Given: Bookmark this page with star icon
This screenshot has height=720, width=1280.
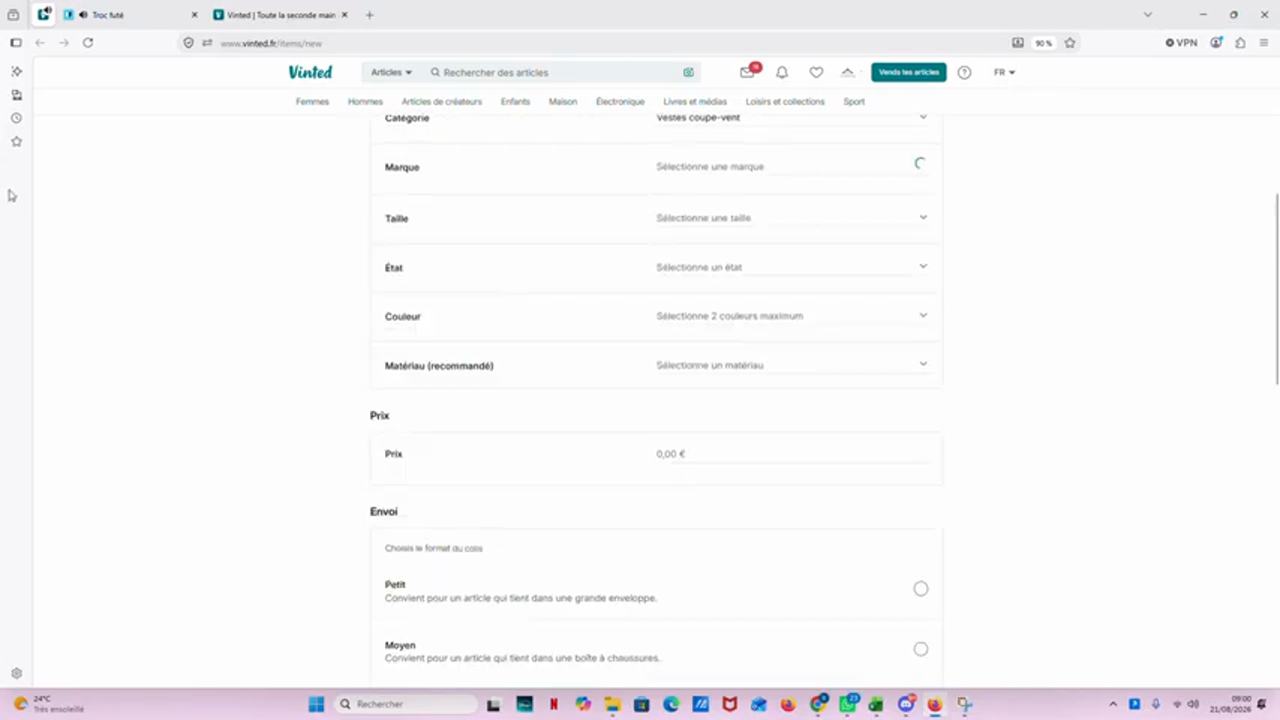Looking at the screenshot, I should click(1070, 43).
